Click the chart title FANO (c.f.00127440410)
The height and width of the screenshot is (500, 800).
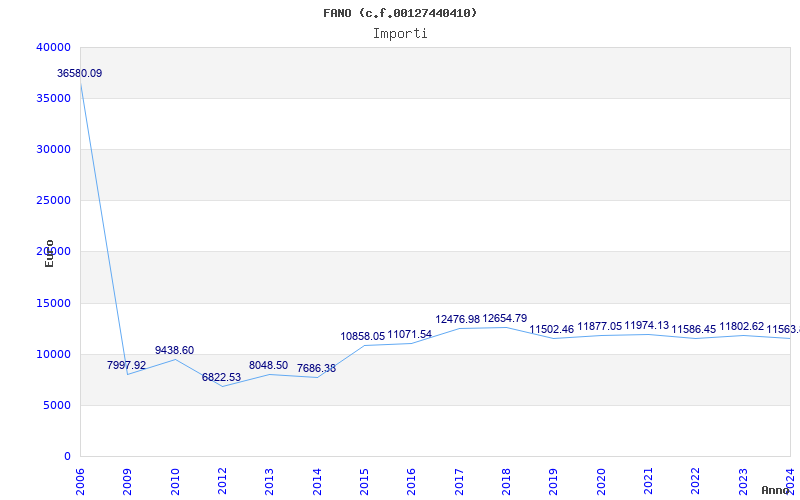(x=400, y=13)
